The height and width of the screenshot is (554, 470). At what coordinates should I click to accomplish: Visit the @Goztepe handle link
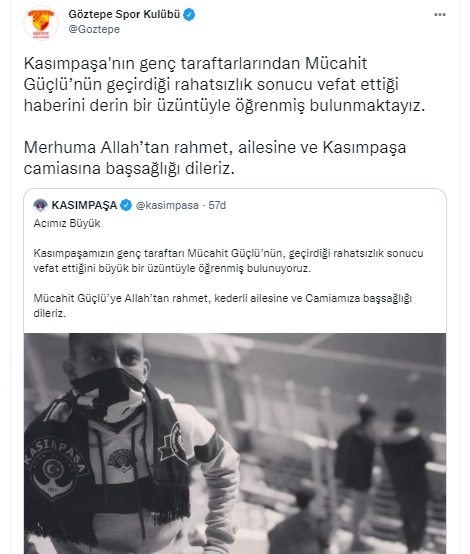[x=94, y=29]
